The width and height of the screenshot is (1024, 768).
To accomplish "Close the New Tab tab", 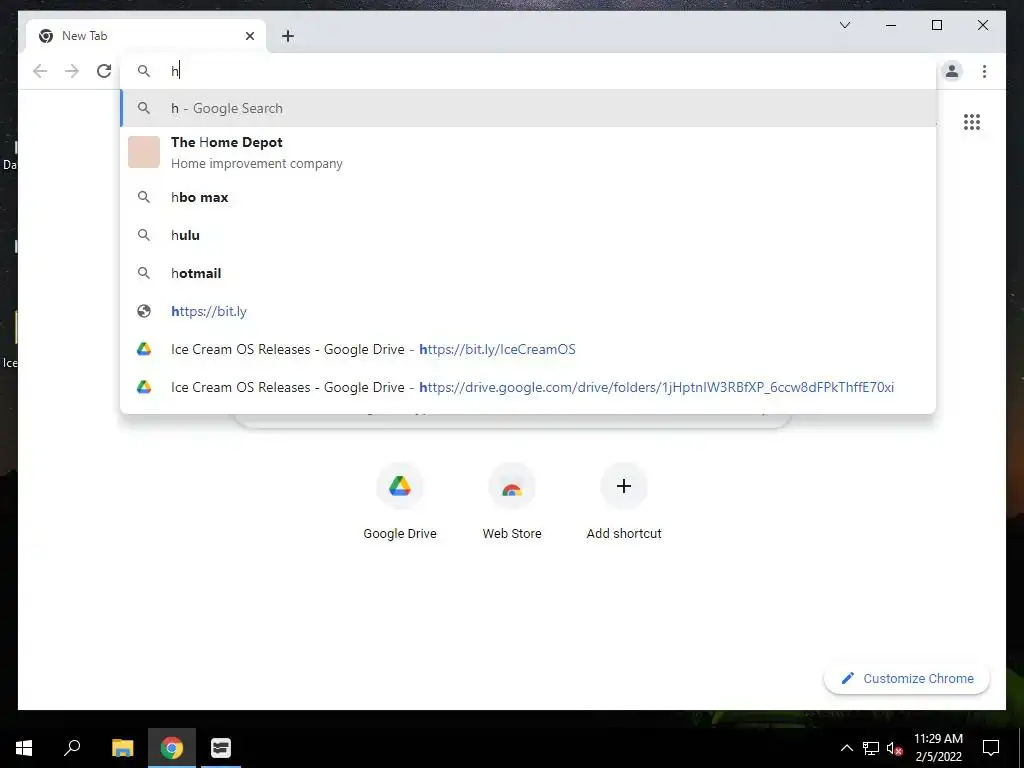I will coord(249,36).
